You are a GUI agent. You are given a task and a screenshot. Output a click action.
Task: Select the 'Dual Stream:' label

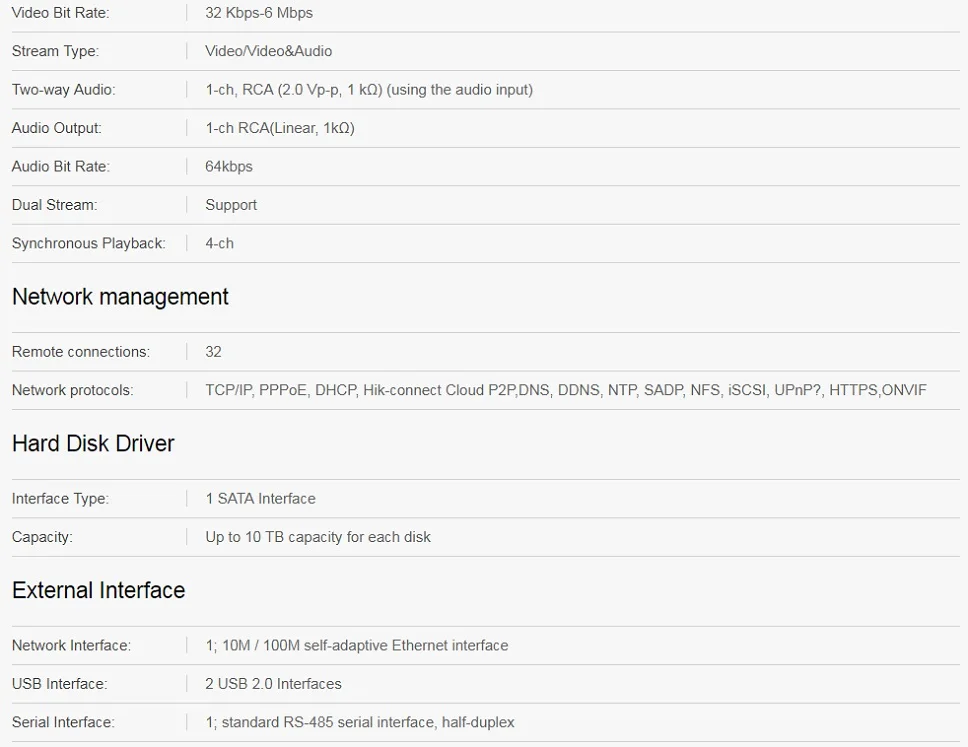(54, 205)
